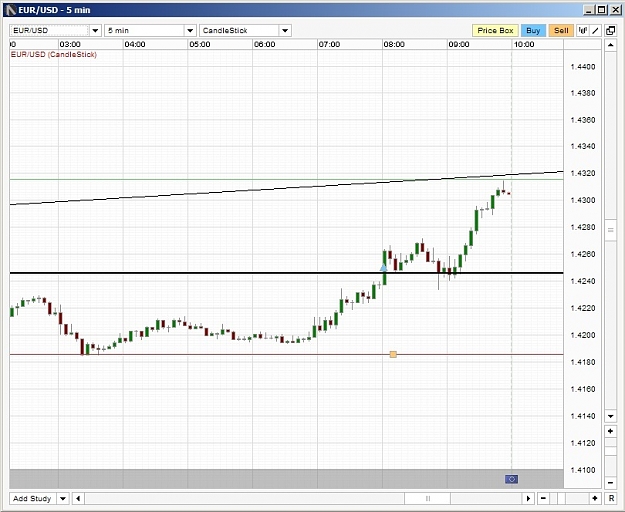
Task: Click the horizontal scroll right arrow
Action: click(x=529, y=498)
